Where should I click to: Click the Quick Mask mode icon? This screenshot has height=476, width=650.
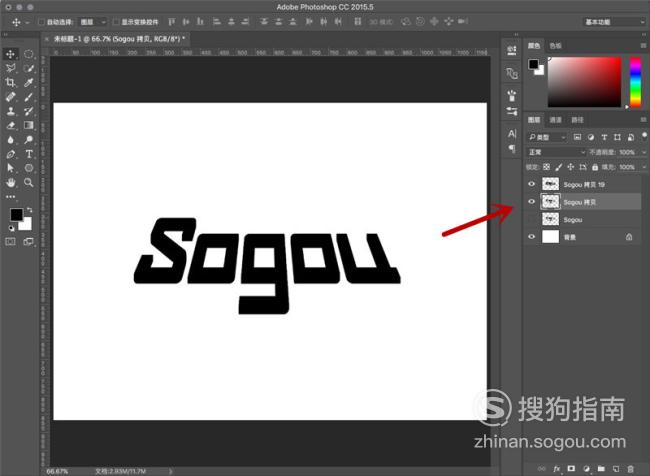(x=10, y=241)
